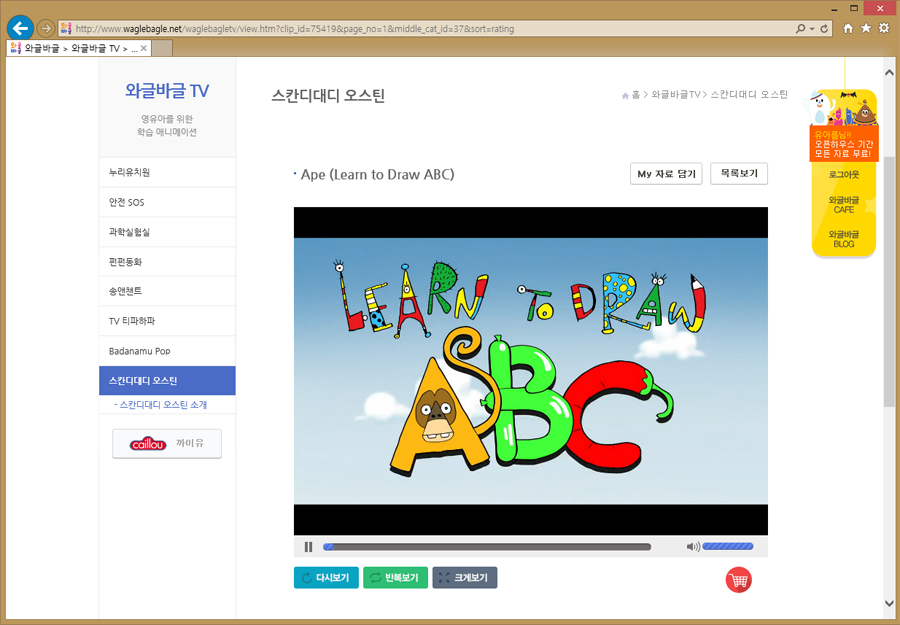Click the 와글바글 TV sidebar heading
Image resolution: width=900 pixels, height=625 pixels.
(x=167, y=91)
